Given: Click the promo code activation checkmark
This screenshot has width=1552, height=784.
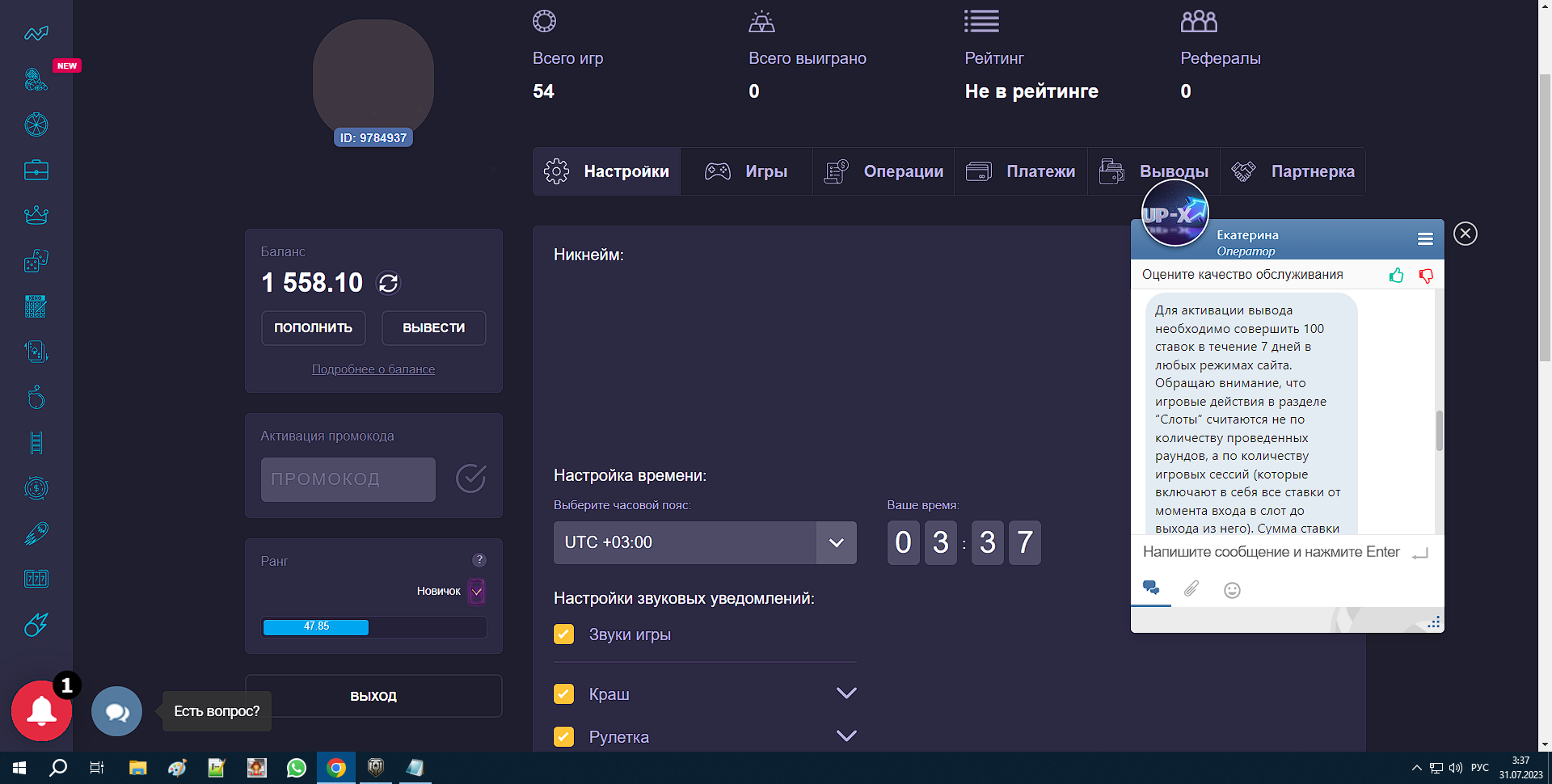Looking at the screenshot, I should coord(470,478).
